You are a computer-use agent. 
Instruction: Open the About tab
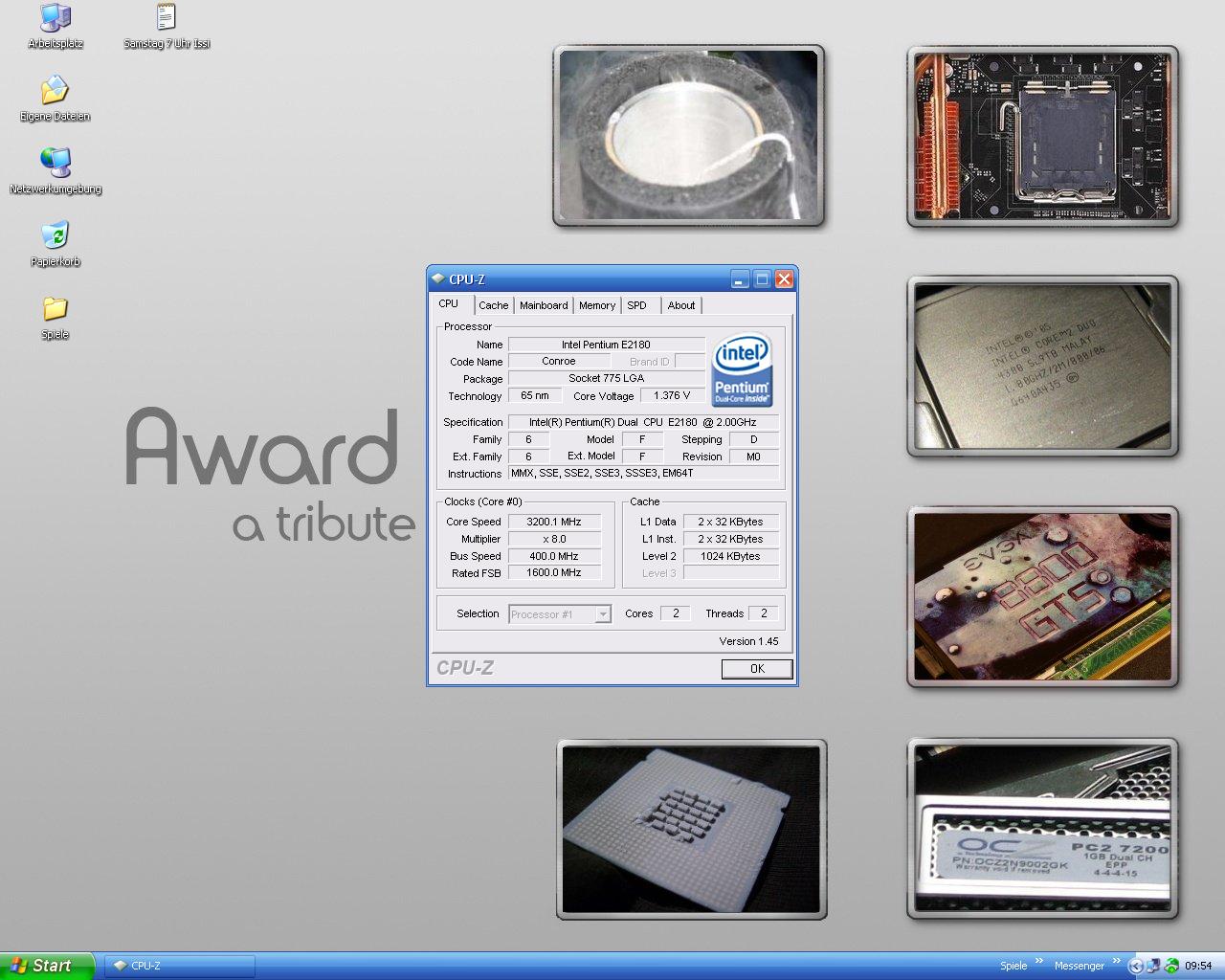point(681,305)
